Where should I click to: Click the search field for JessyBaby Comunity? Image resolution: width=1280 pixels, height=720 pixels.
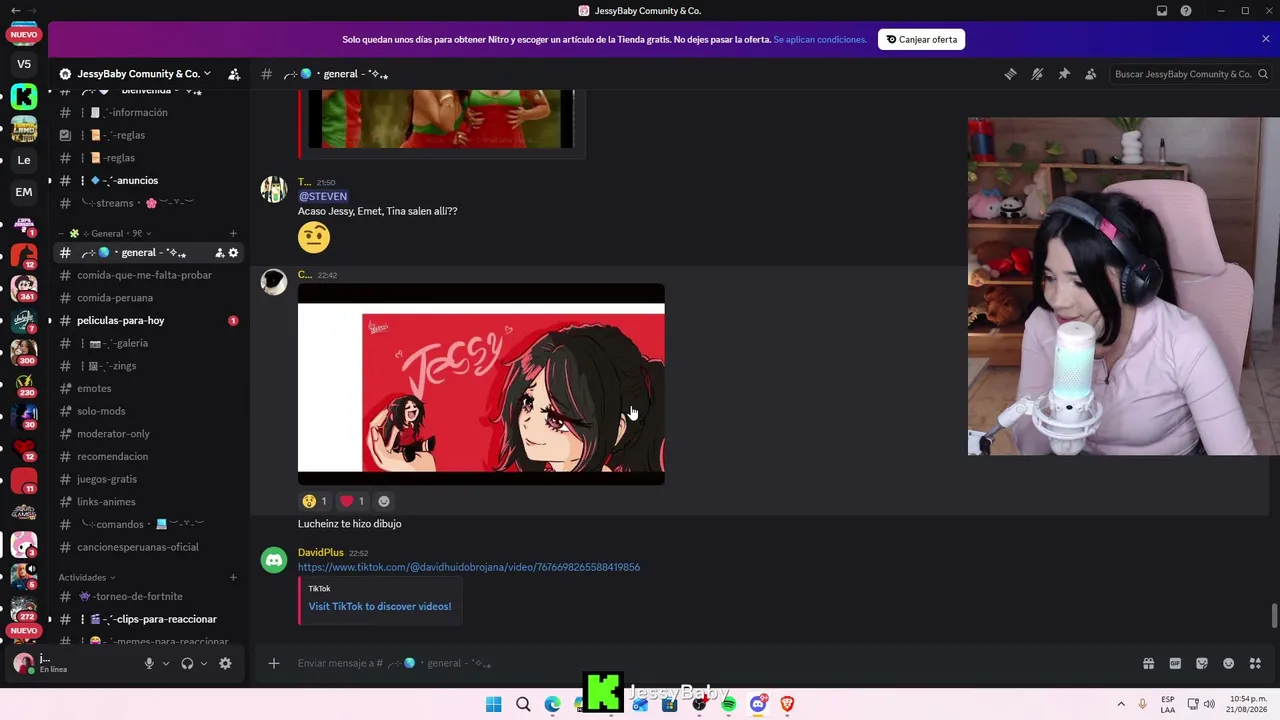(x=1190, y=74)
